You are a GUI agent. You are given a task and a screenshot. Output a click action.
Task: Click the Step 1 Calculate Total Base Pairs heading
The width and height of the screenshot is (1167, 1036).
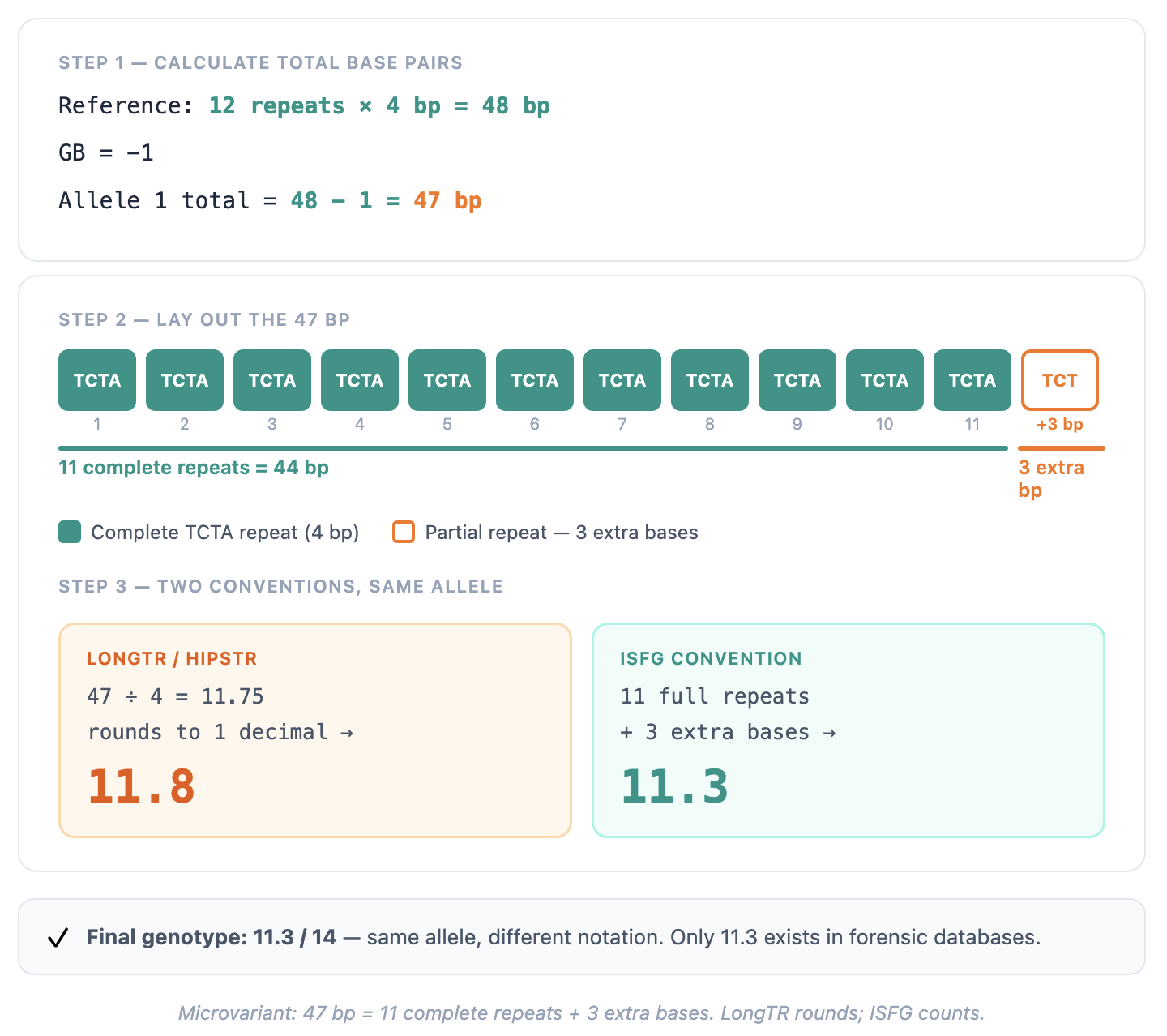pos(260,63)
